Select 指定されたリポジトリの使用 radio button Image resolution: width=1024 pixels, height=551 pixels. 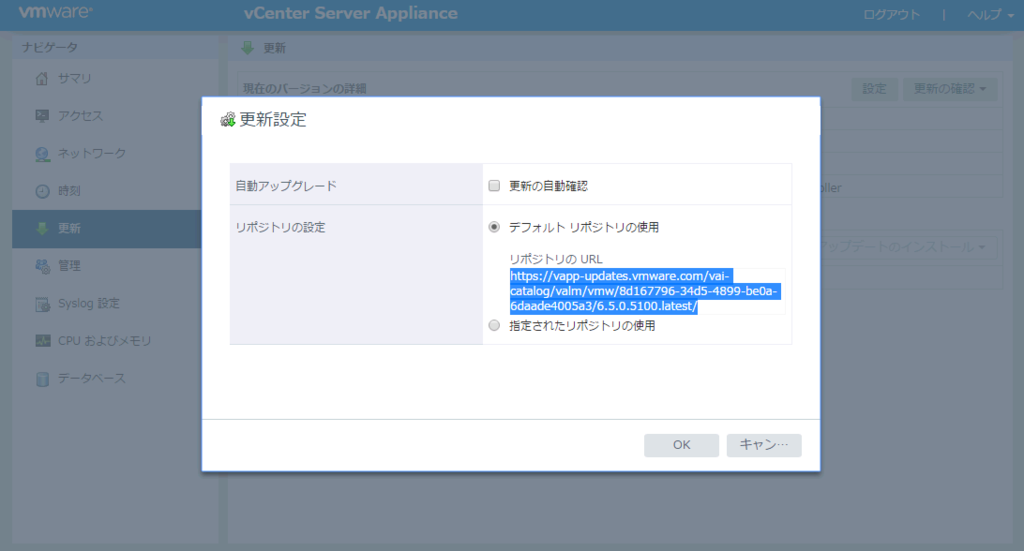[494, 326]
